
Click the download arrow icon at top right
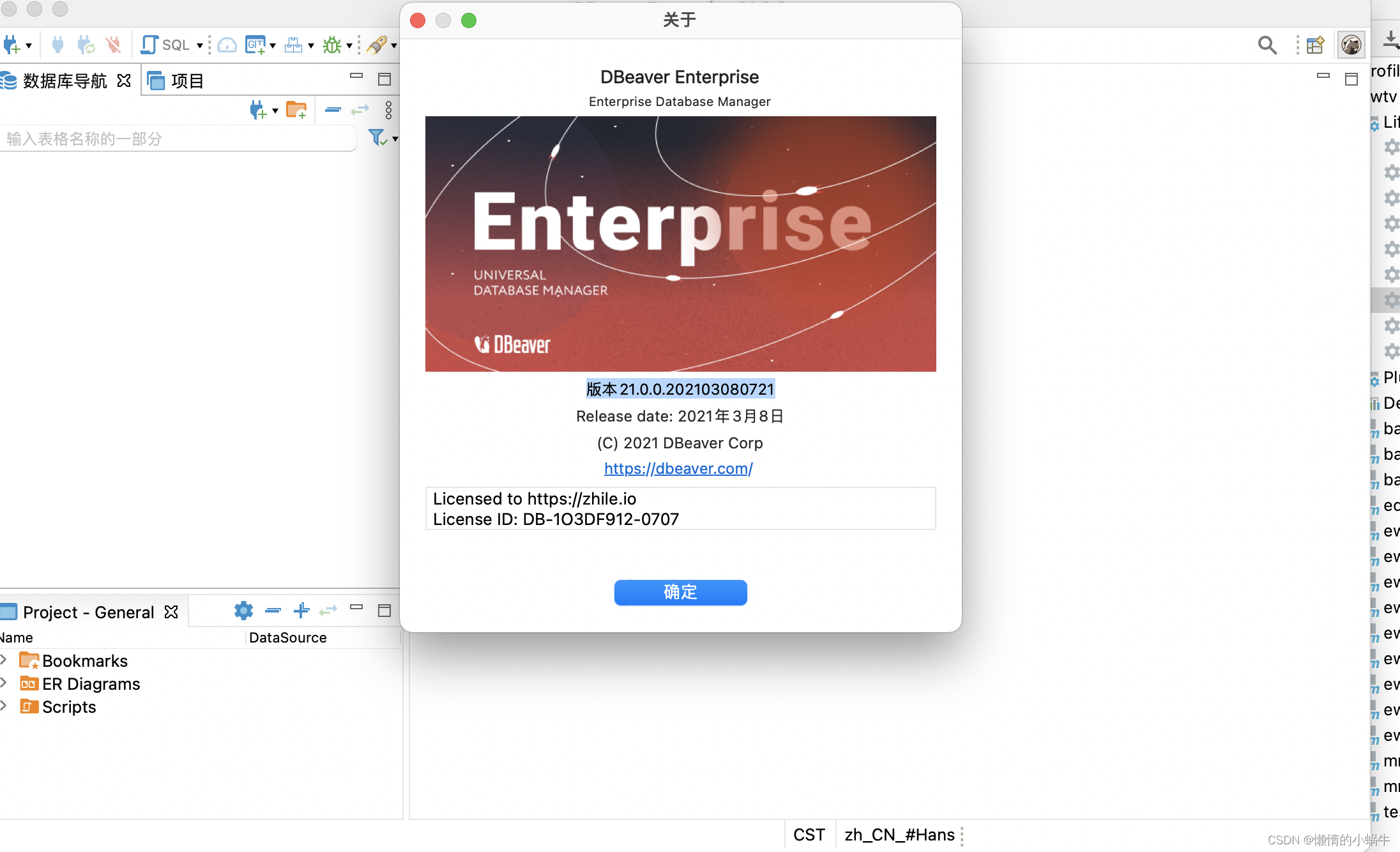1391,40
